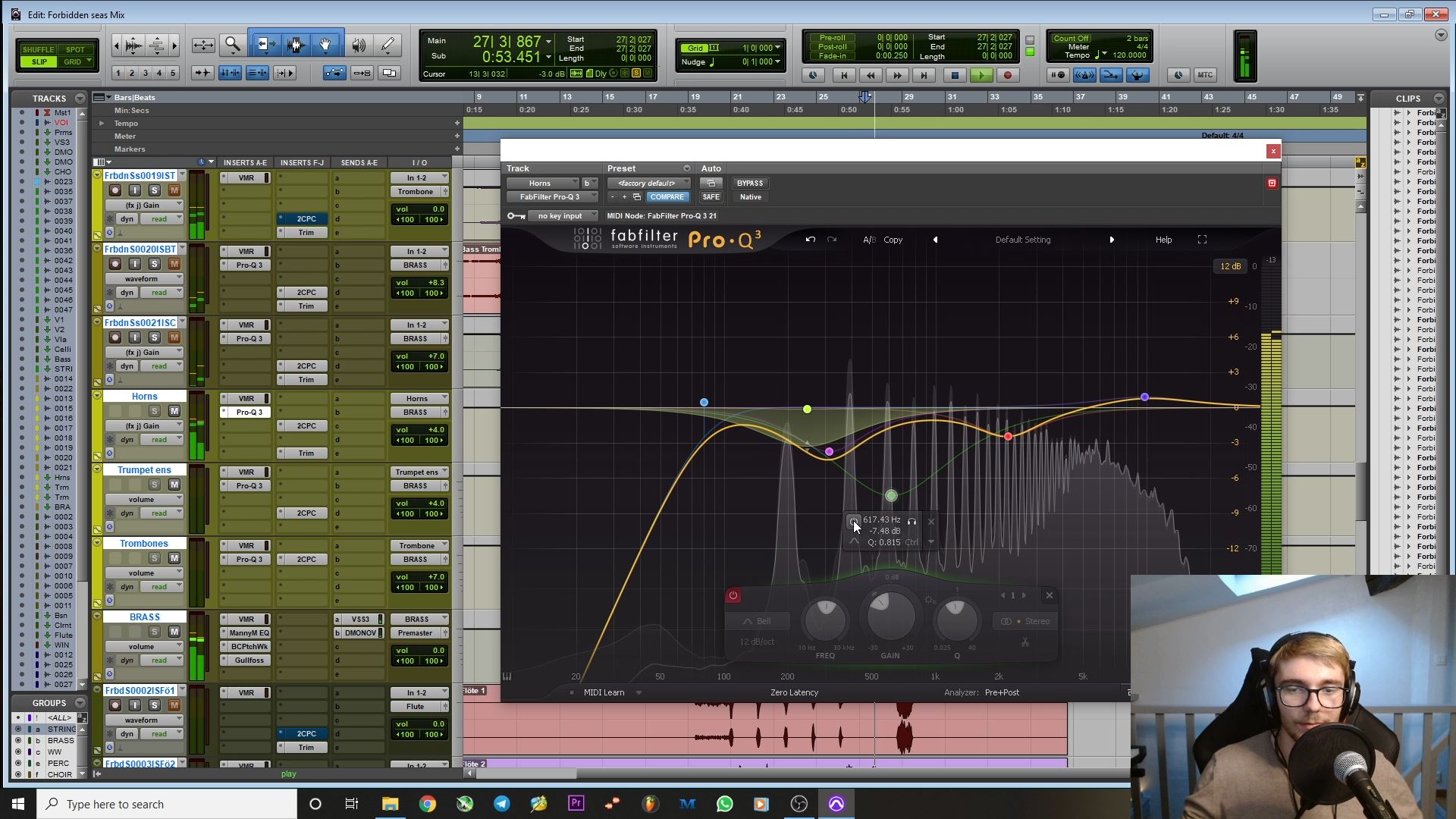Click the Undo arrow in Pro-Q 3
The height and width of the screenshot is (819, 1456).
pyautogui.click(x=809, y=239)
